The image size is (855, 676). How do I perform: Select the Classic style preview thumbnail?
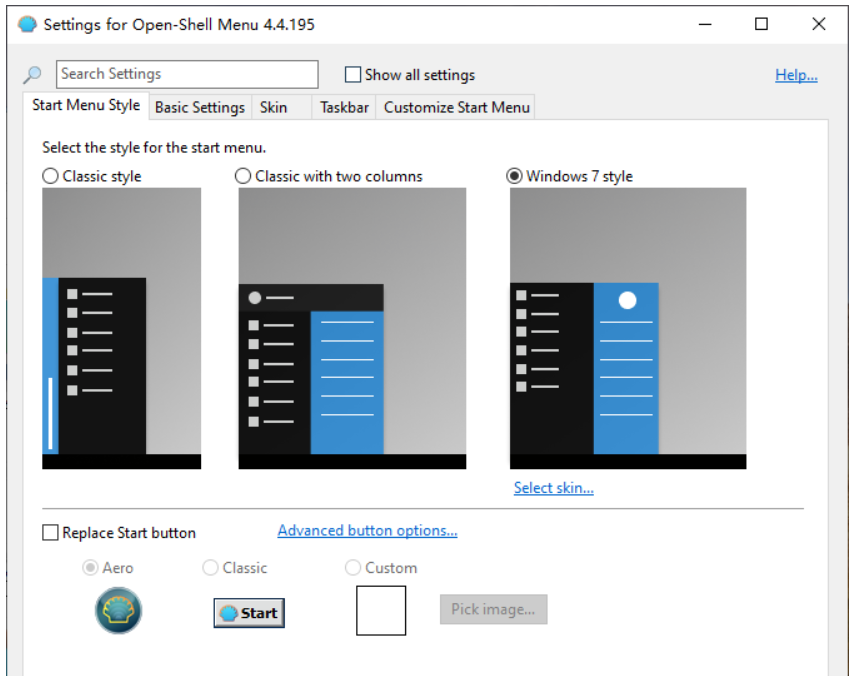point(121,328)
